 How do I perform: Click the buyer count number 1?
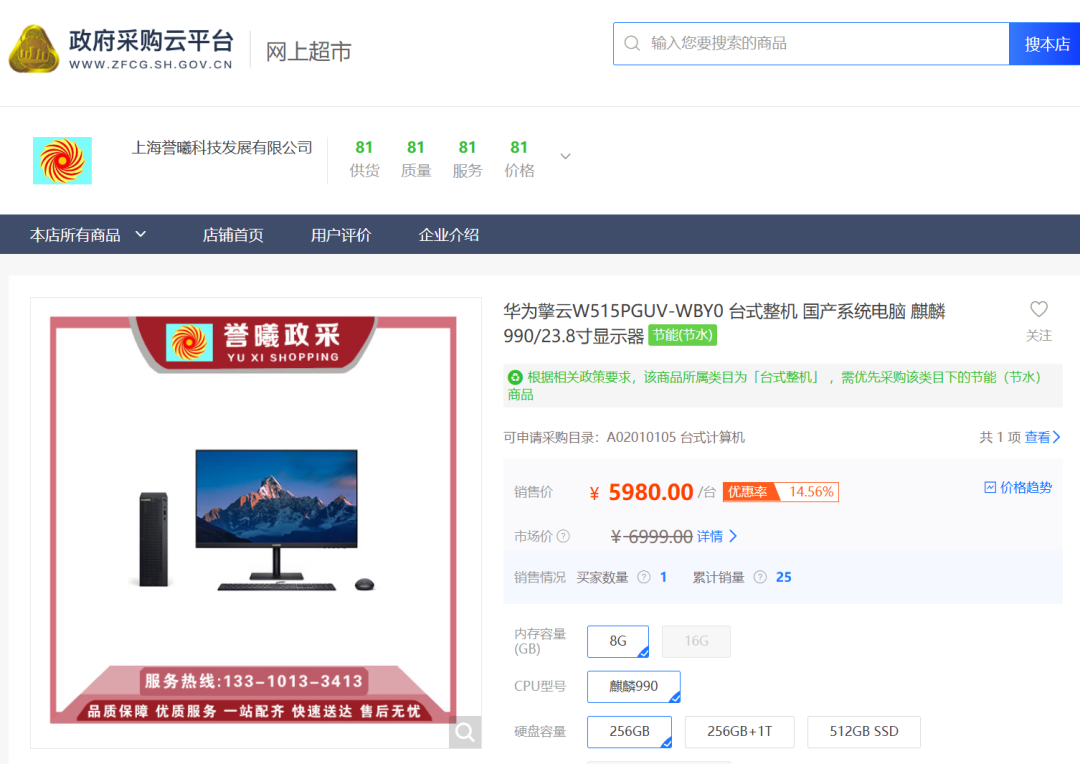tap(663, 577)
